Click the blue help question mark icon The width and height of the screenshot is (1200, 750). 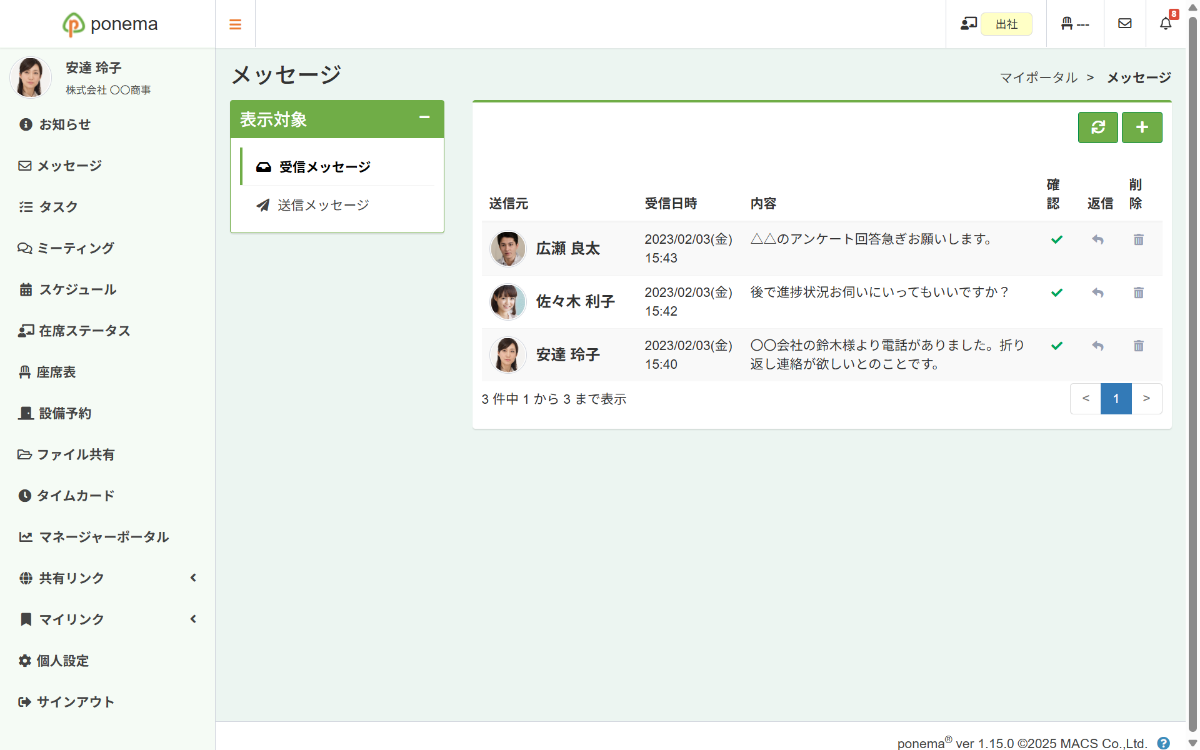(x=1163, y=743)
